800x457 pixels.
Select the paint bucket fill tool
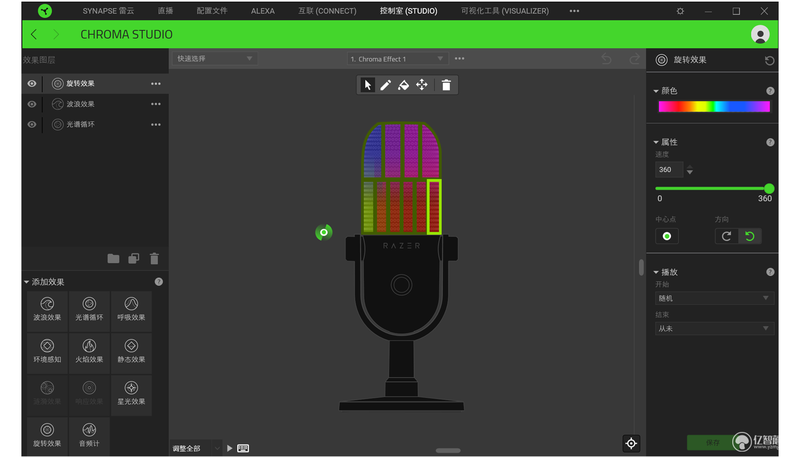(404, 85)
